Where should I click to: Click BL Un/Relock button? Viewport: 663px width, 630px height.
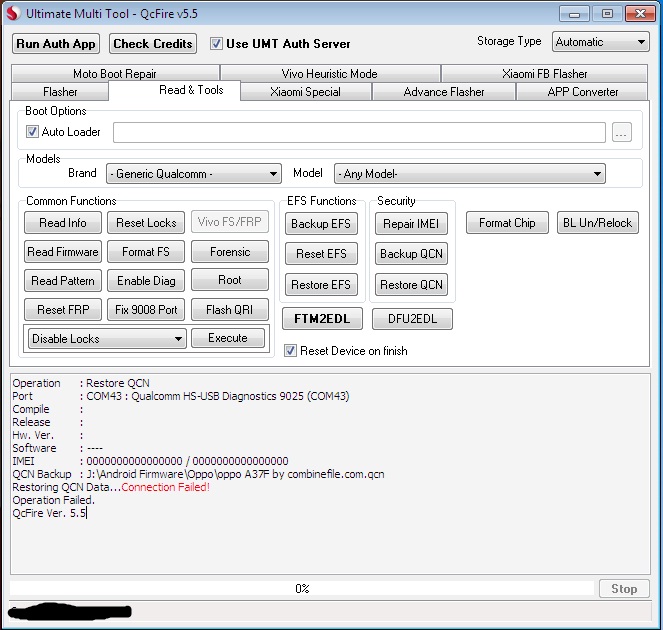597,222
